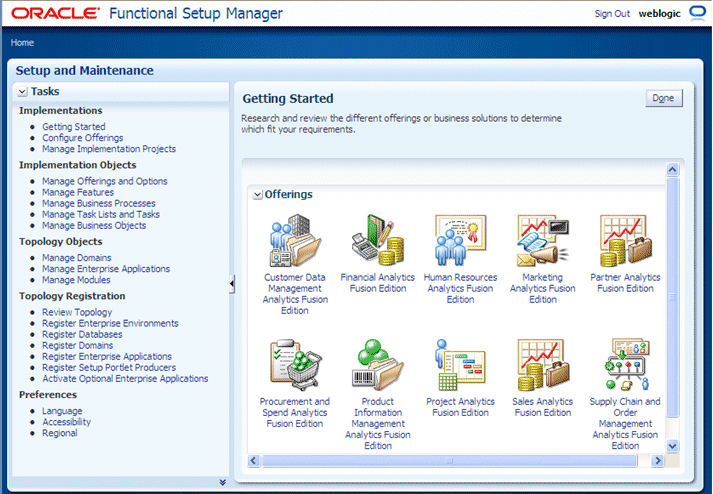Open the Supply Chain and Order Management icon
This screenshot has height=494, width=713.
click(x=625, y=365)
